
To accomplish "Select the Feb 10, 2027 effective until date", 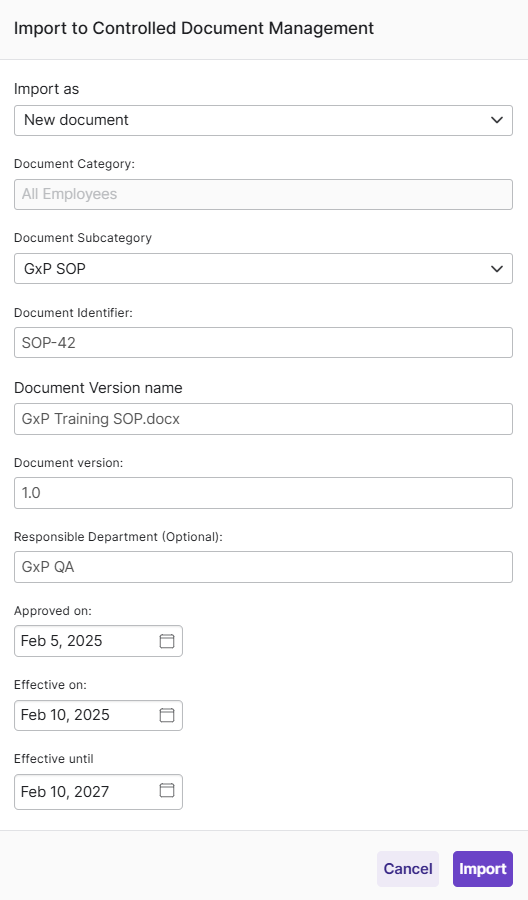I will tap(98, 792).
